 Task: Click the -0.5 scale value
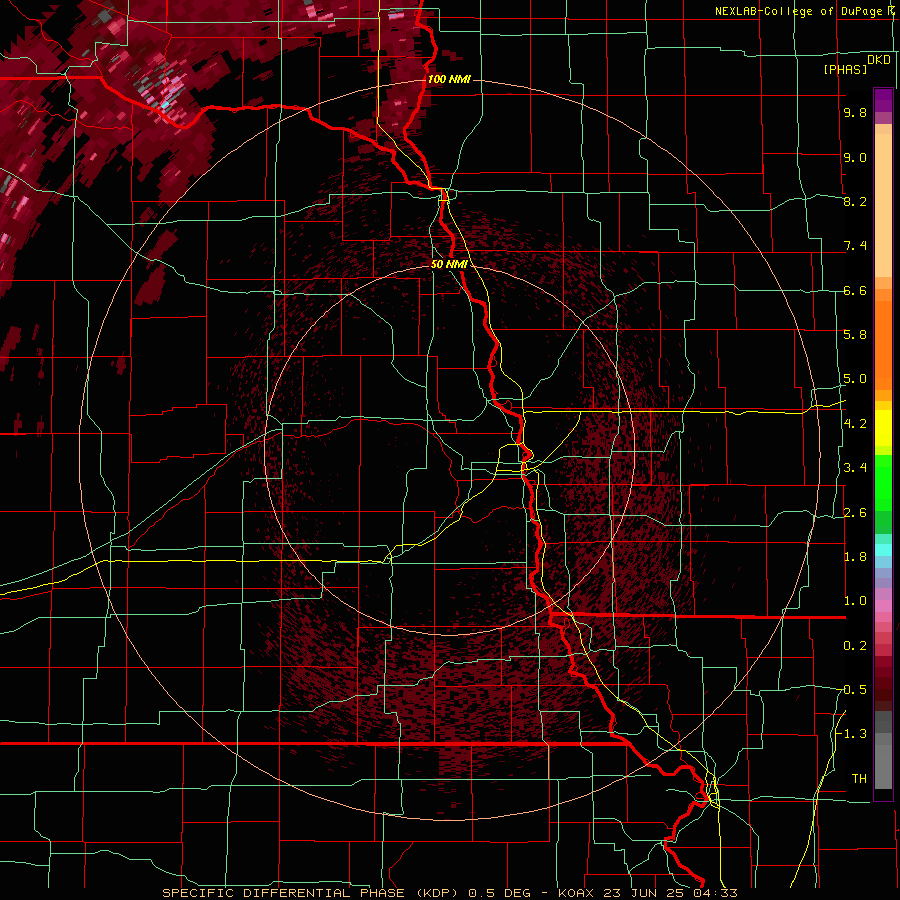coord(852,690)
